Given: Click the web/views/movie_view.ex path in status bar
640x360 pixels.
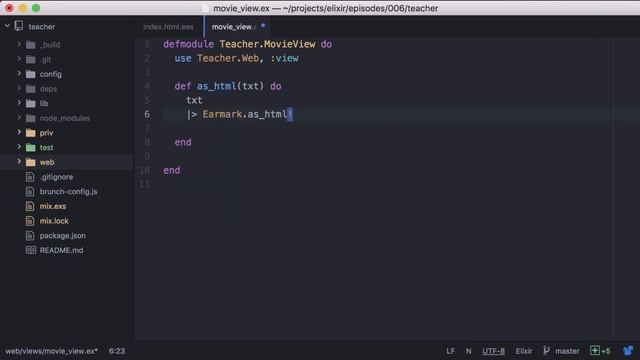Looking at the screenshot, I should click(x=51, y=351).
